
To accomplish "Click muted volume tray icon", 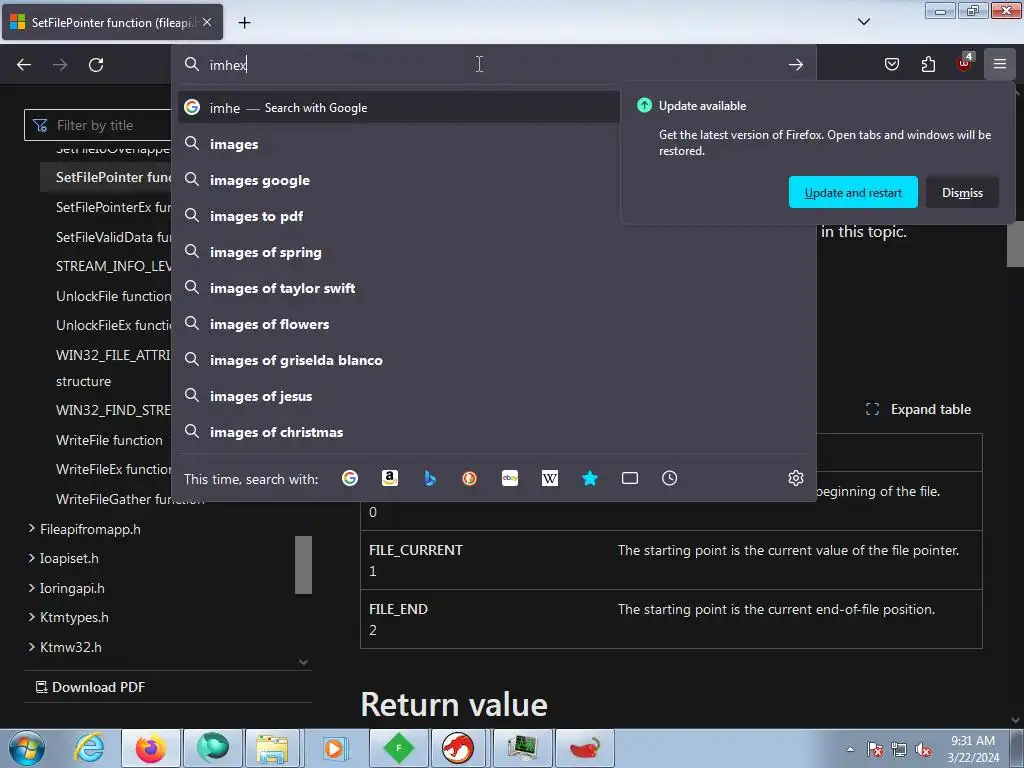I will 923,749.
